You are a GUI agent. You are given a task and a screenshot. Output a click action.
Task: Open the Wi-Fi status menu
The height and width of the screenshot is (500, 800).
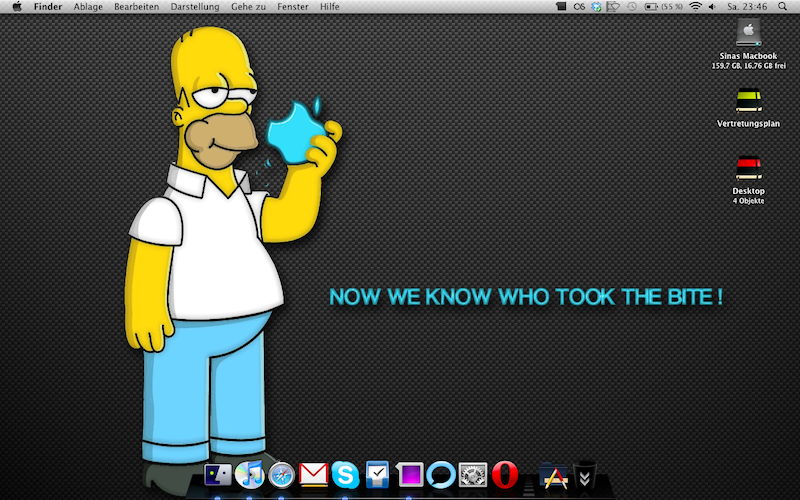695,7
